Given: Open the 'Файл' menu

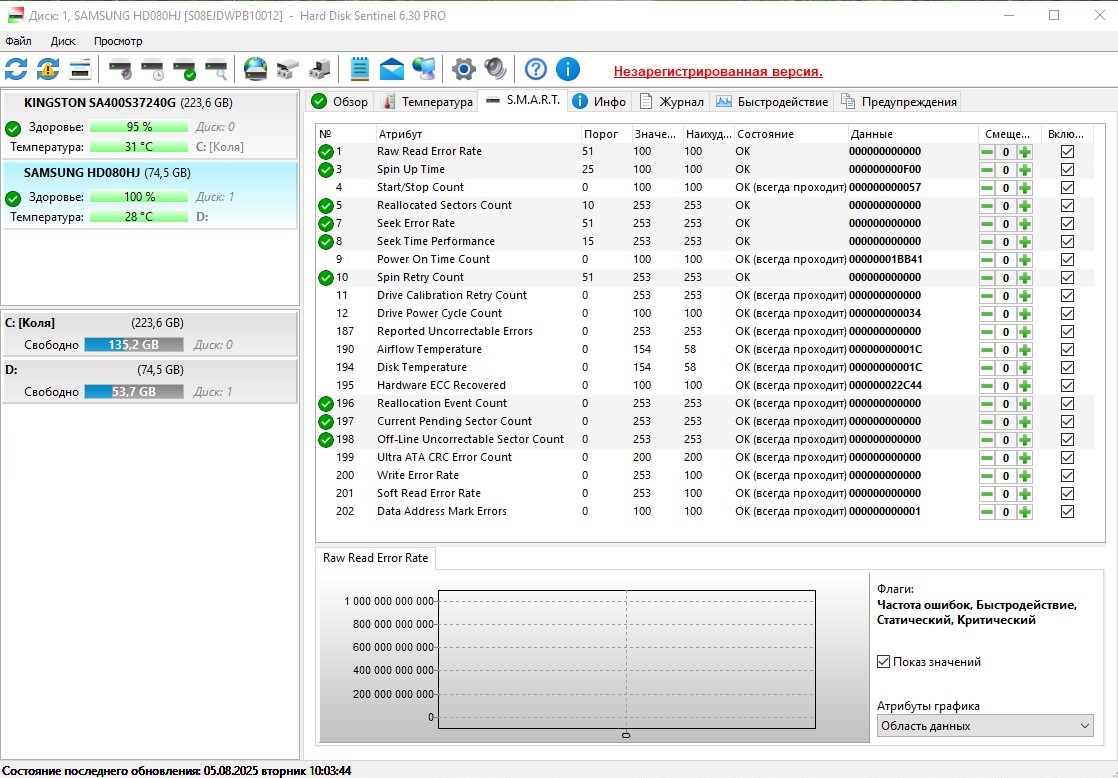Looking at the screenshot, I should pos(18,41).
